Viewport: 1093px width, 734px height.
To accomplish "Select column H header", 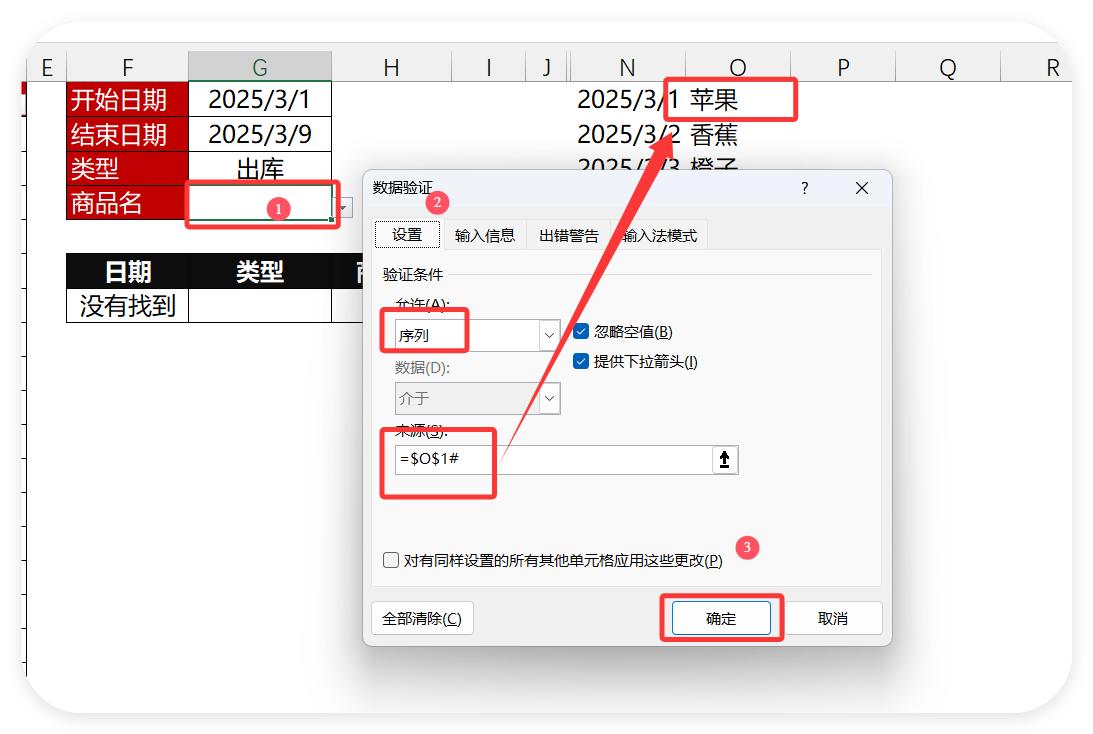I will (x=391, y=67).
